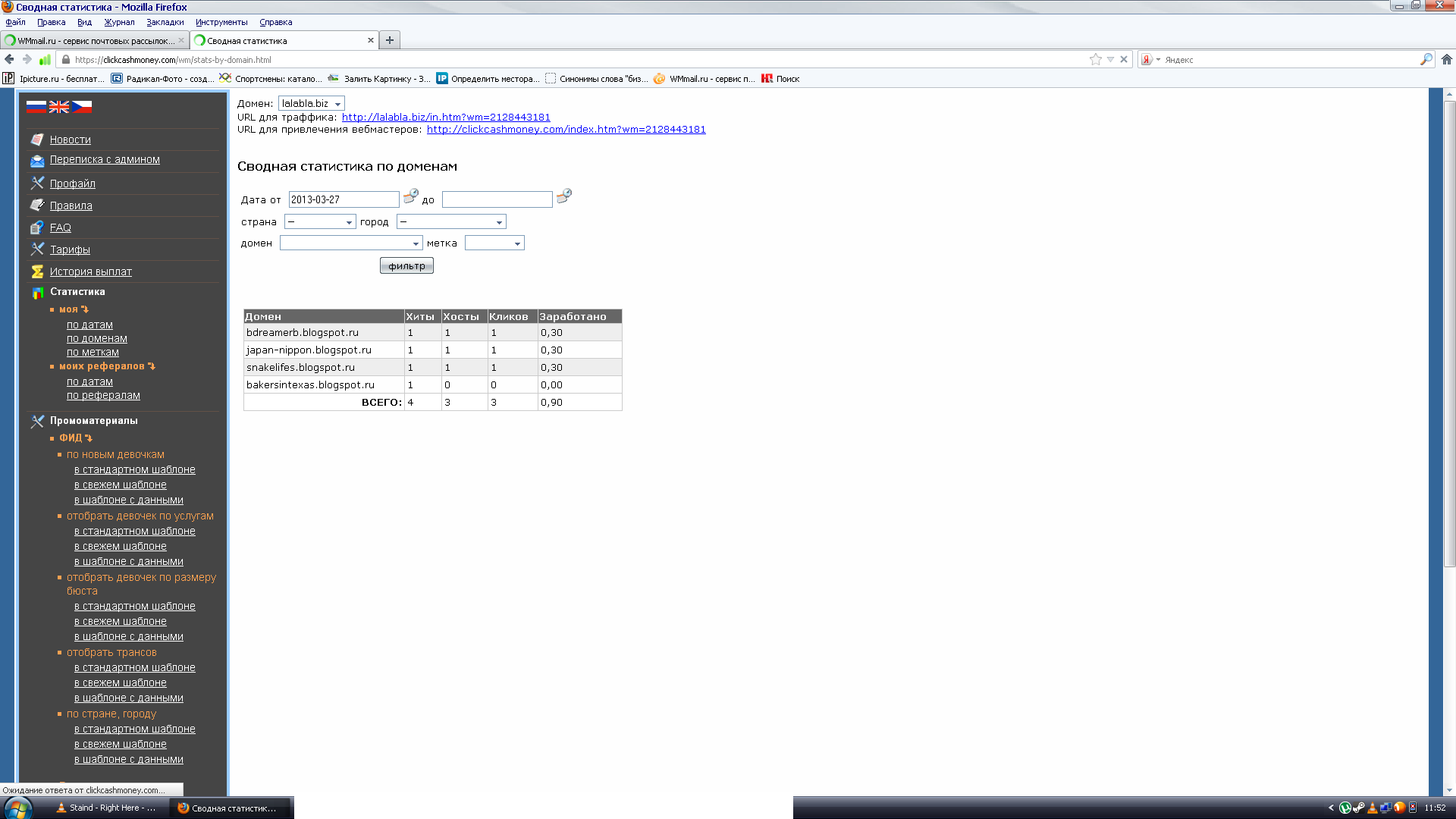Click the japan-nippon.blogspot.ru table cell
The height and width of the screenshot is (819, 1456).
click(x=324, y=350)
